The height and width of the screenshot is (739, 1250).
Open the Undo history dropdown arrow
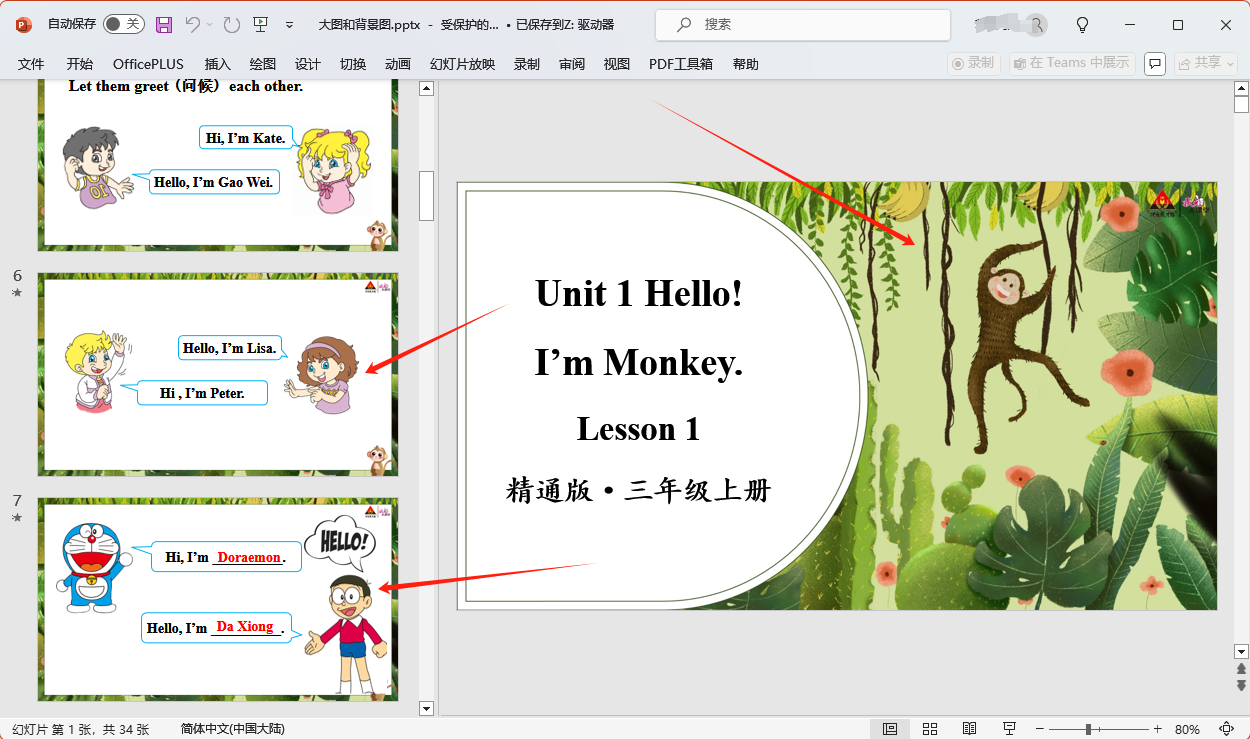coord(209,25)
